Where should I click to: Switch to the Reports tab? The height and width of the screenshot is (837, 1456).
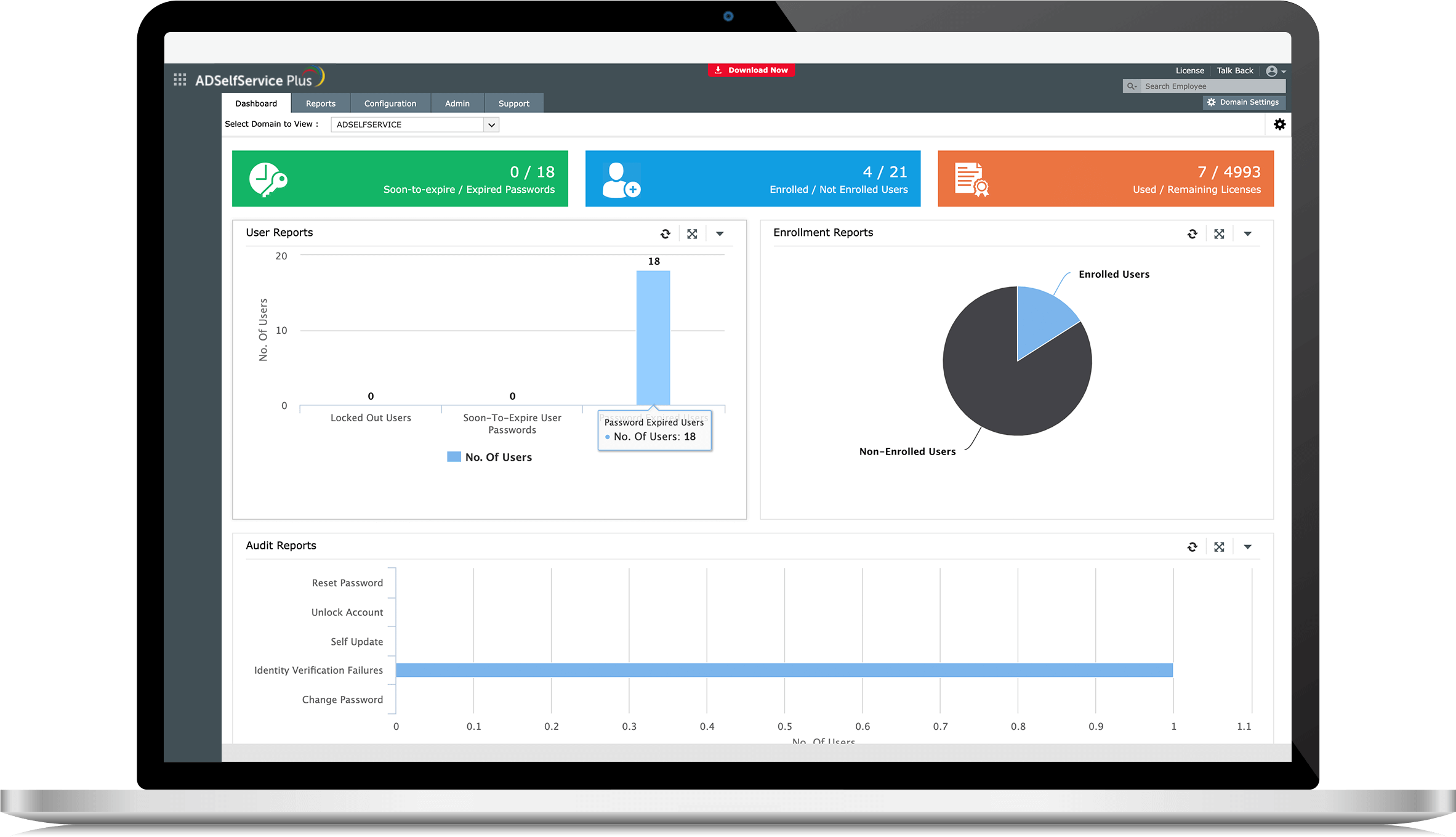pyautogui.click(x=320, y=103)
